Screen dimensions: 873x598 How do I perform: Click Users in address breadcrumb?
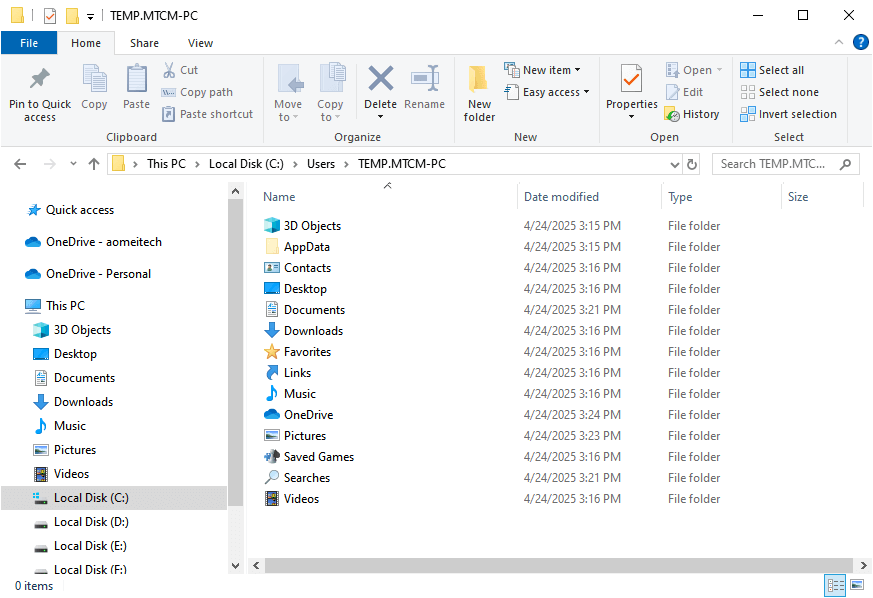coord(321,164)
